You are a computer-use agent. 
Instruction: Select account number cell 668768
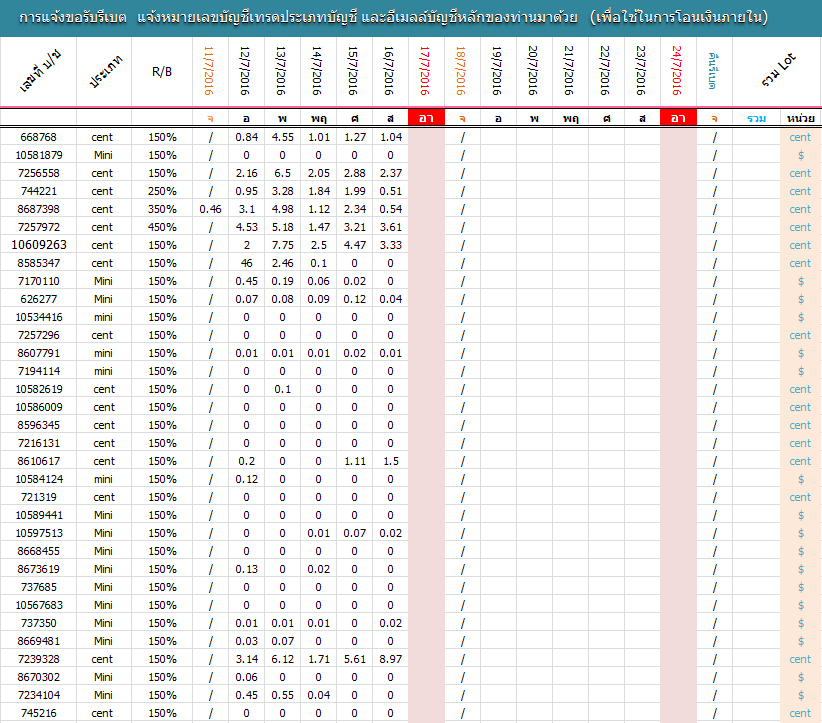pos(38,137)
